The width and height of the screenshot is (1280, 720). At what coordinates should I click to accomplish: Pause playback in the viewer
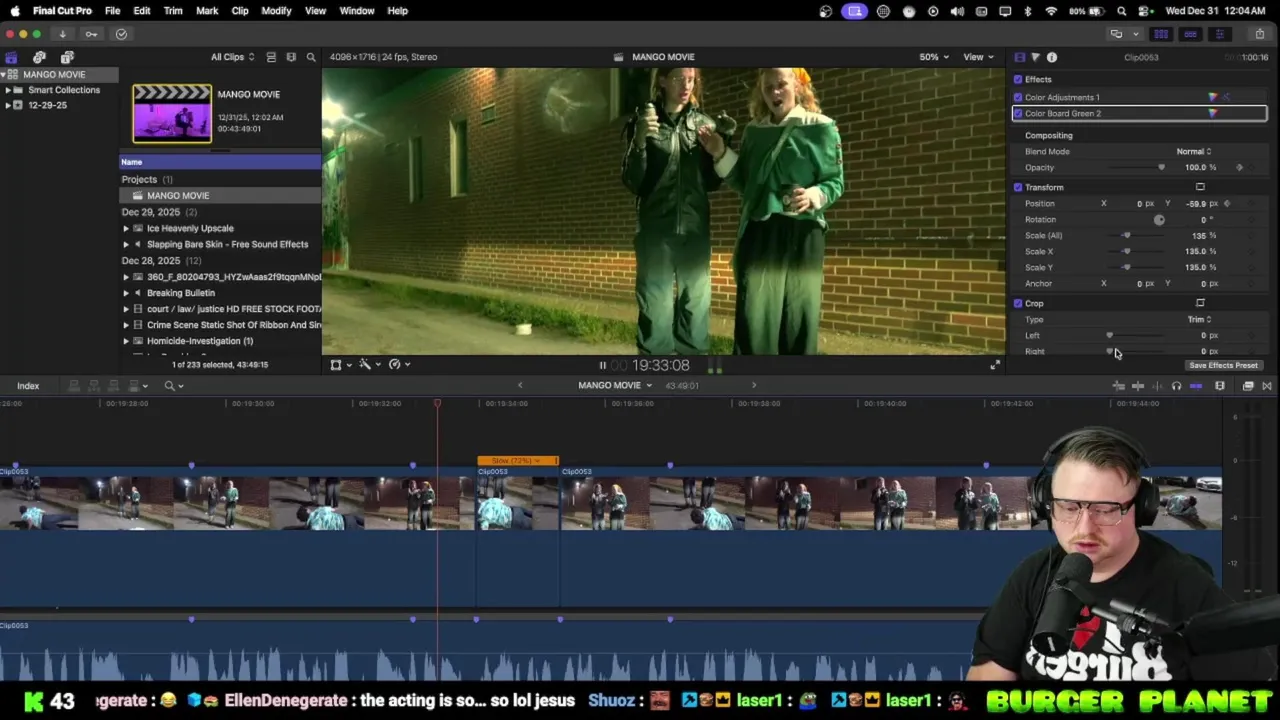[602, 366]
